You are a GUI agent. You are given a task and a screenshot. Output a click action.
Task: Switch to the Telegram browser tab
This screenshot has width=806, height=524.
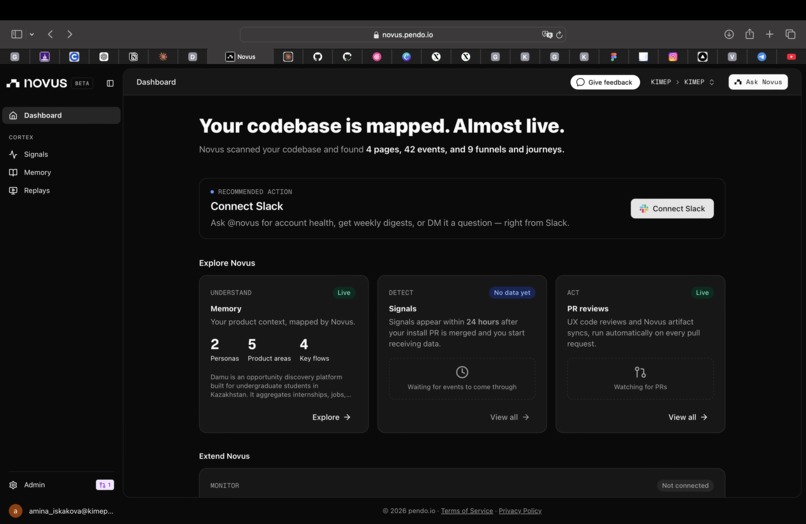tap(762, 57)
